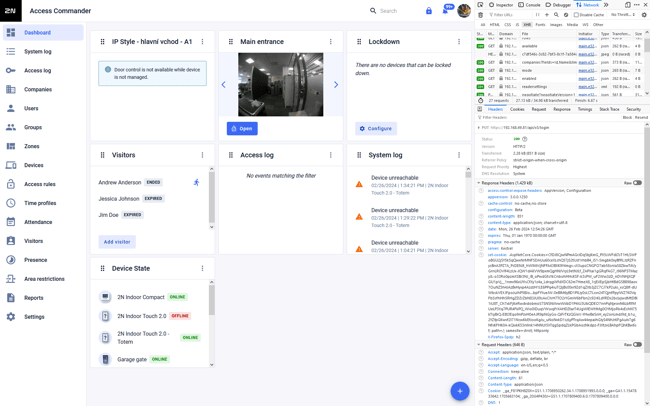650x406 pixels.
Task: Click the Reports document icon
Action: [x=11, y=298]
